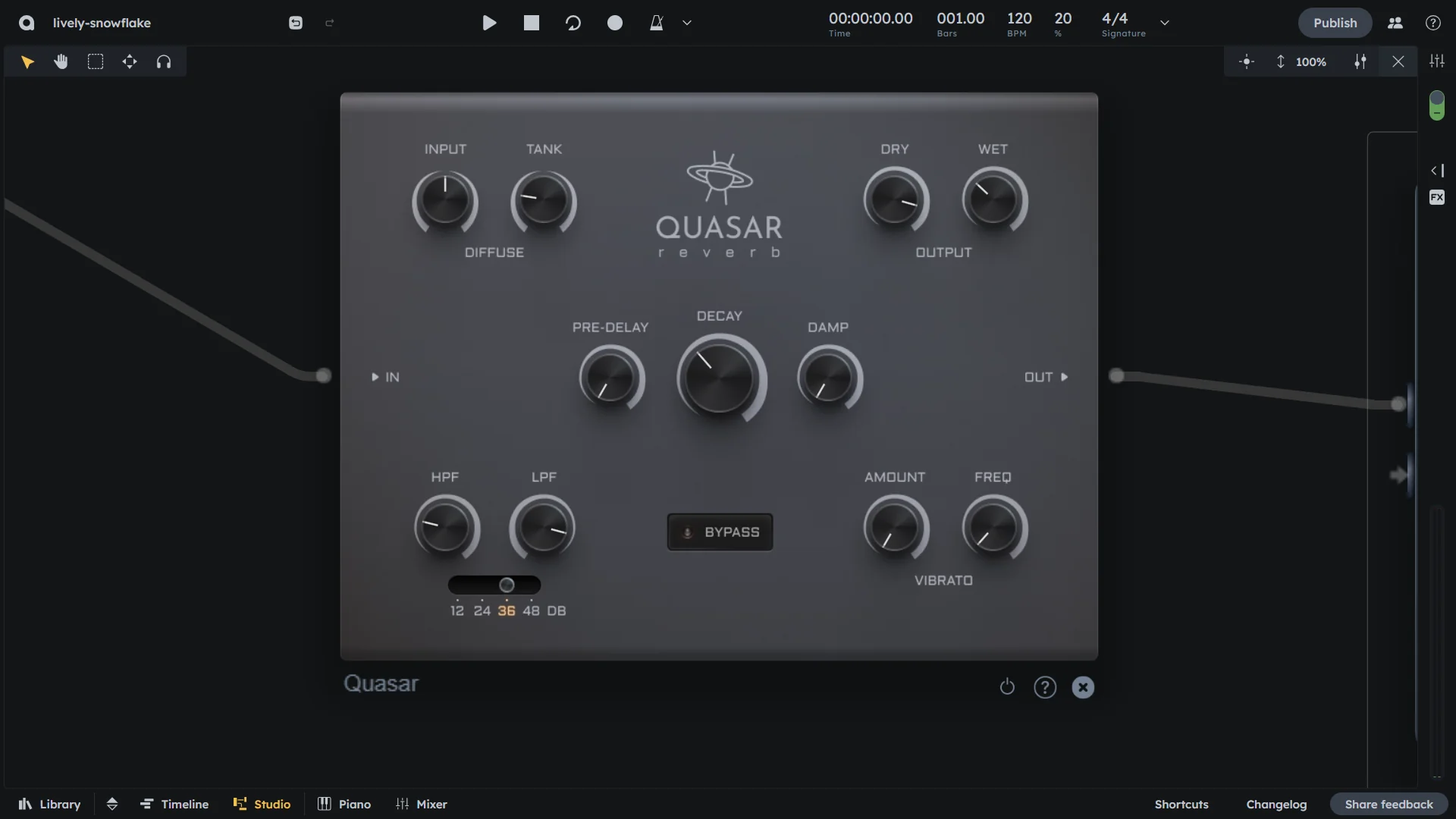1456x819 pixels.
Task: Select the hand pan tool
Action: 61,61
